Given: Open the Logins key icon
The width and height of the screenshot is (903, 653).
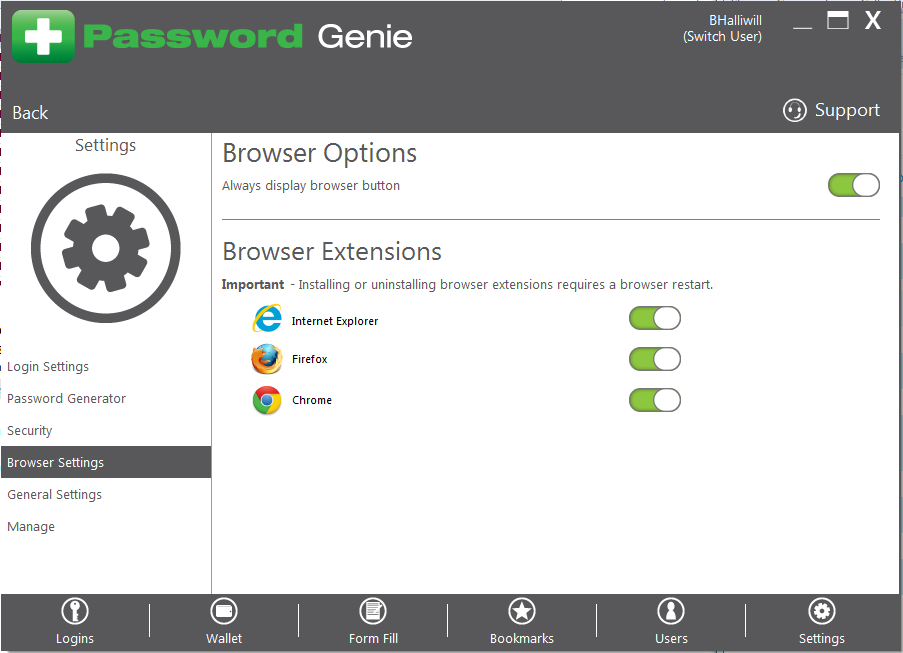Looking at the screenshot, I should (x=75, y=611).
